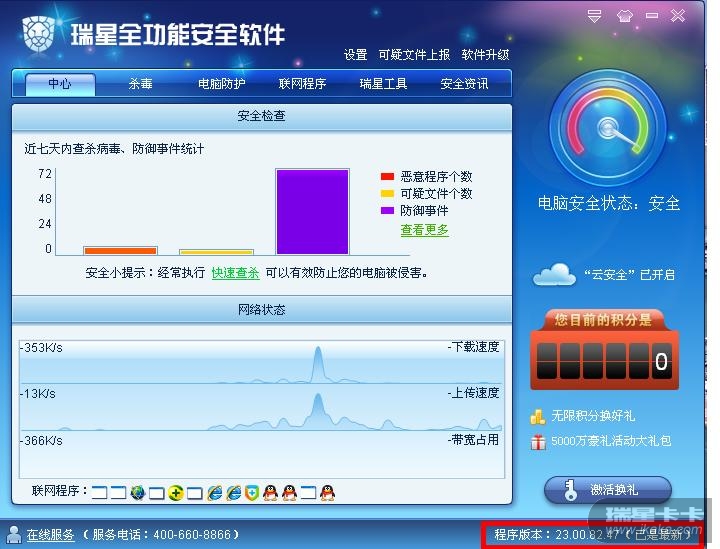Viewport: 720px width, 549px height.
Task: Open 设置 settings
Action: [355, 55]
